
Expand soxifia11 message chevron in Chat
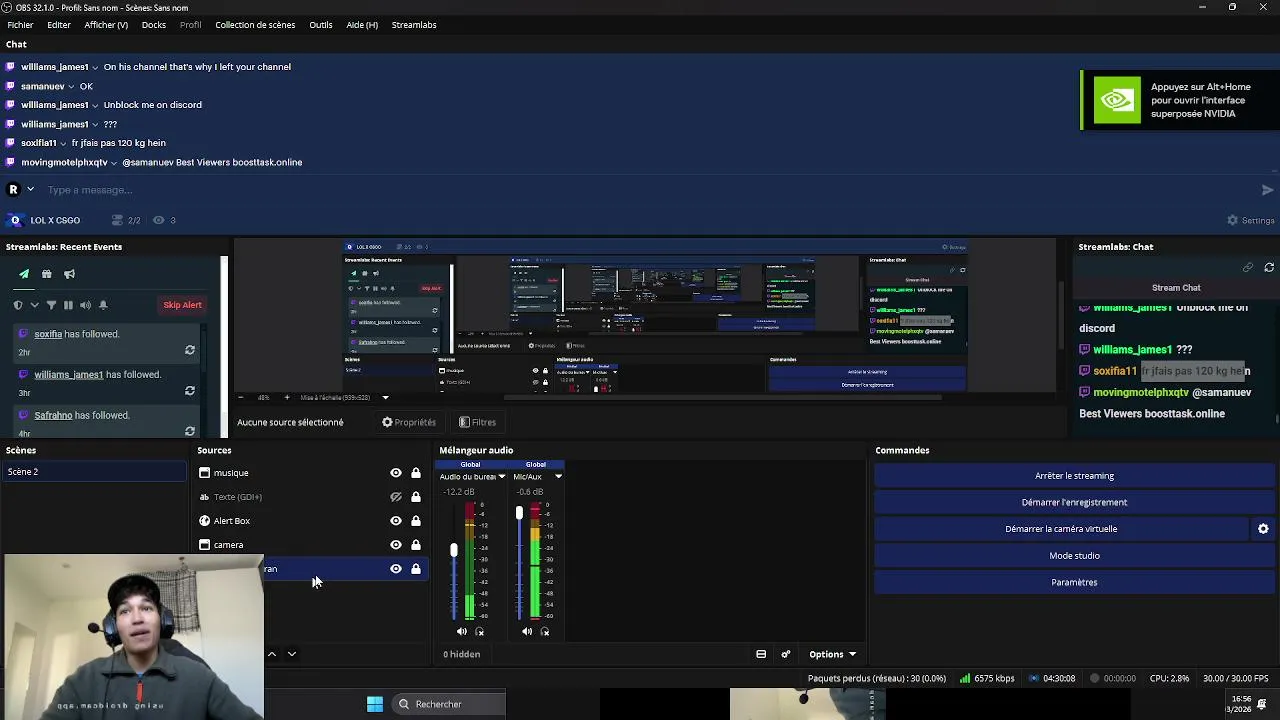point(64,143)
